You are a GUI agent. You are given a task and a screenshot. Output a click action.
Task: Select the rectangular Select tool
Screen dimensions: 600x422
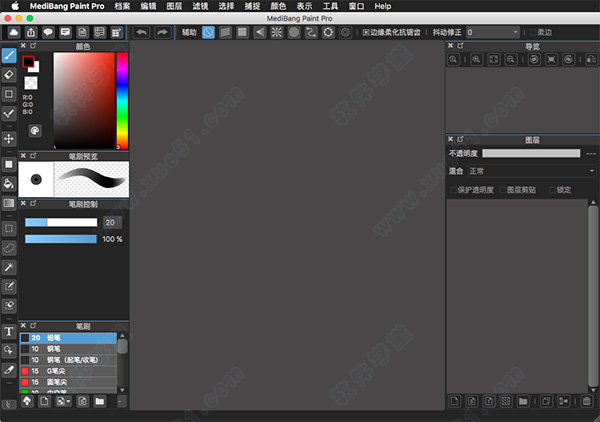pyautogui.click(x=9, y=229)
